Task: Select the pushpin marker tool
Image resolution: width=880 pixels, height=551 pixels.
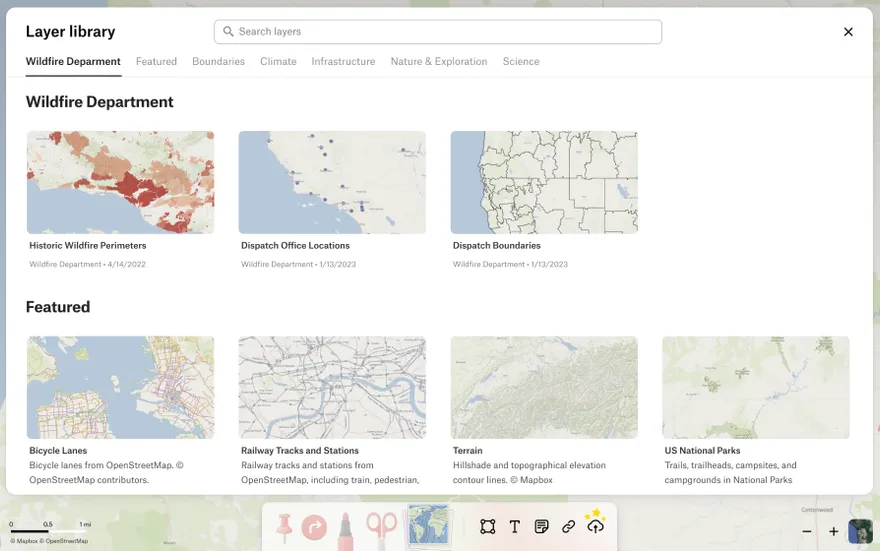Action: [285, 527]
